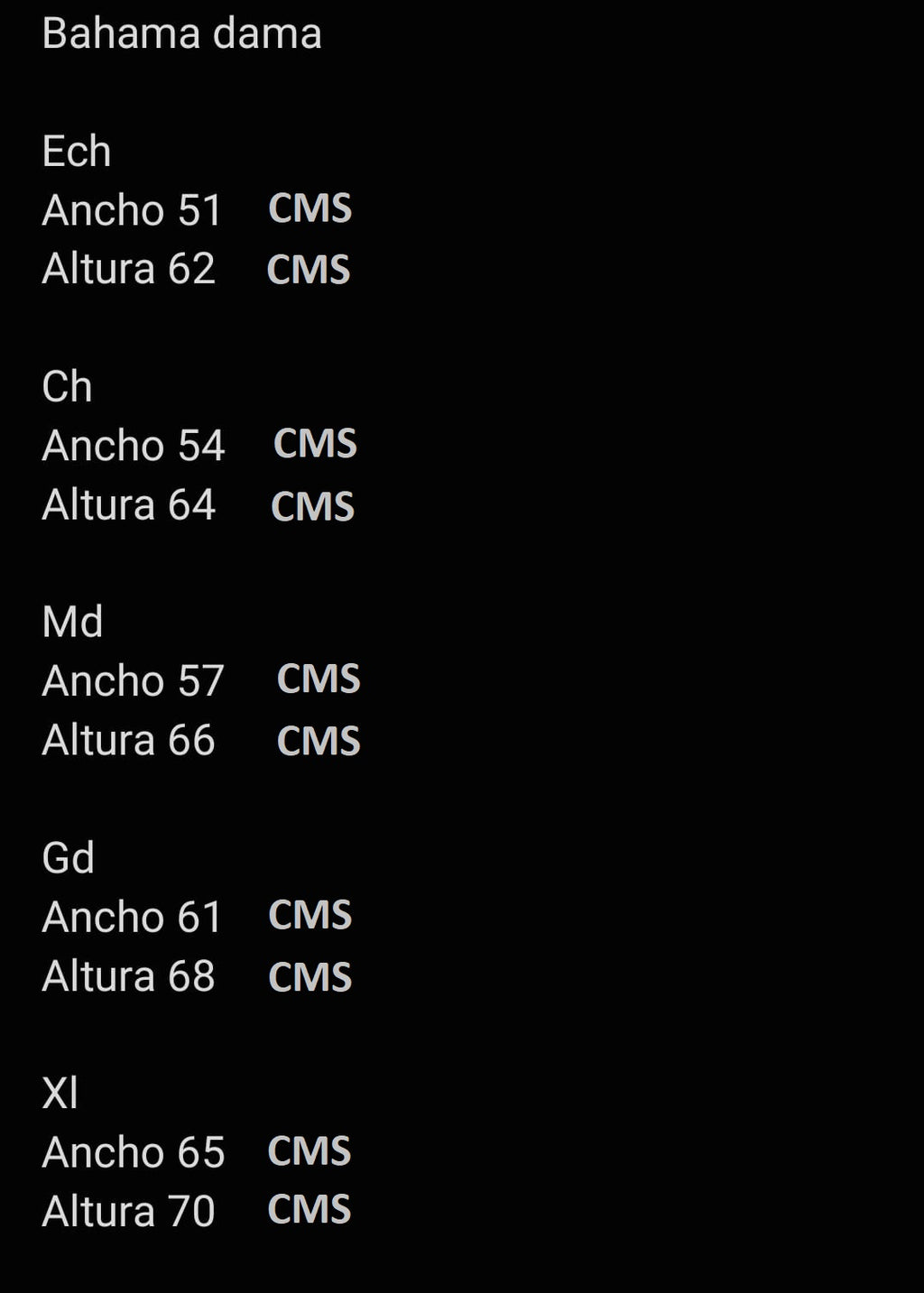This screenshot has height=1293, width=924.
Task: Click the Bahama dama title text
Action: (181, 34)
